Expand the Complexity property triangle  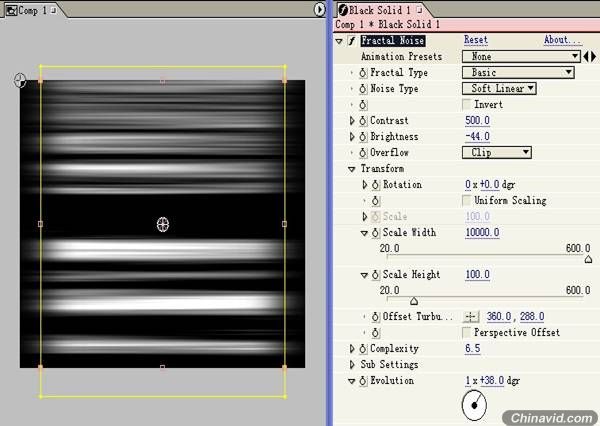352,349
